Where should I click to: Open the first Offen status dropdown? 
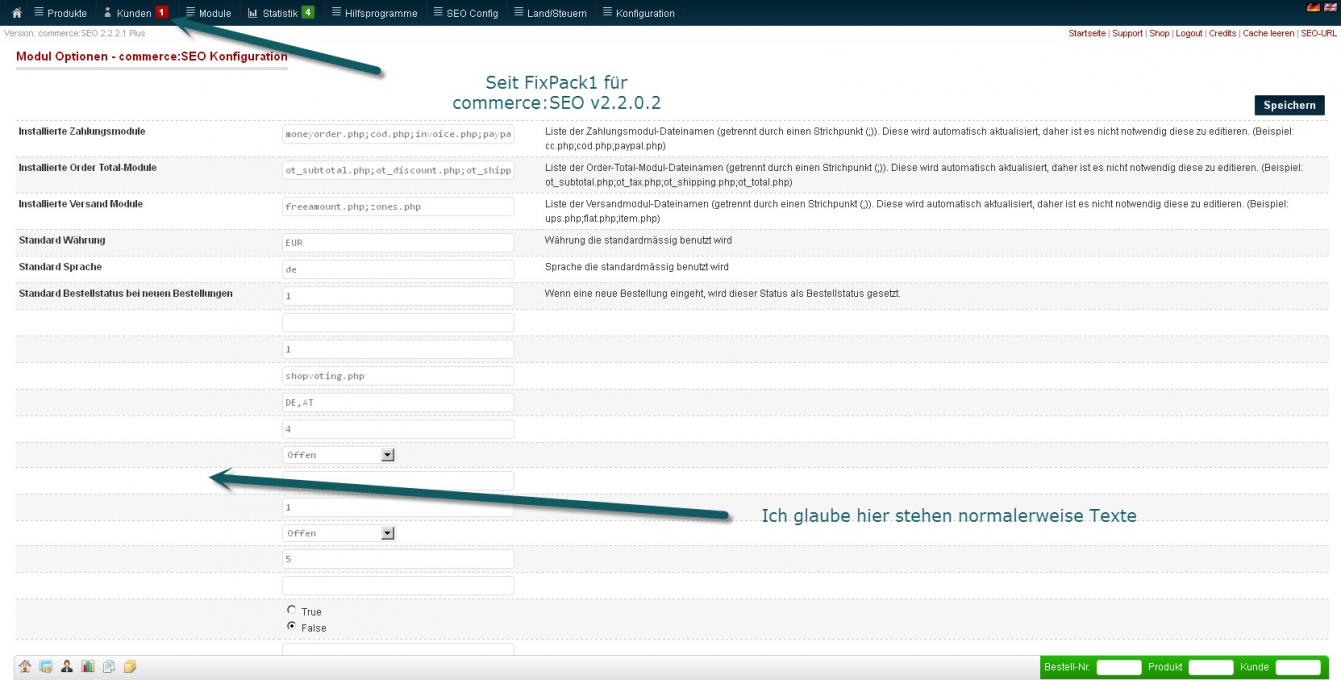click(339, 455)
